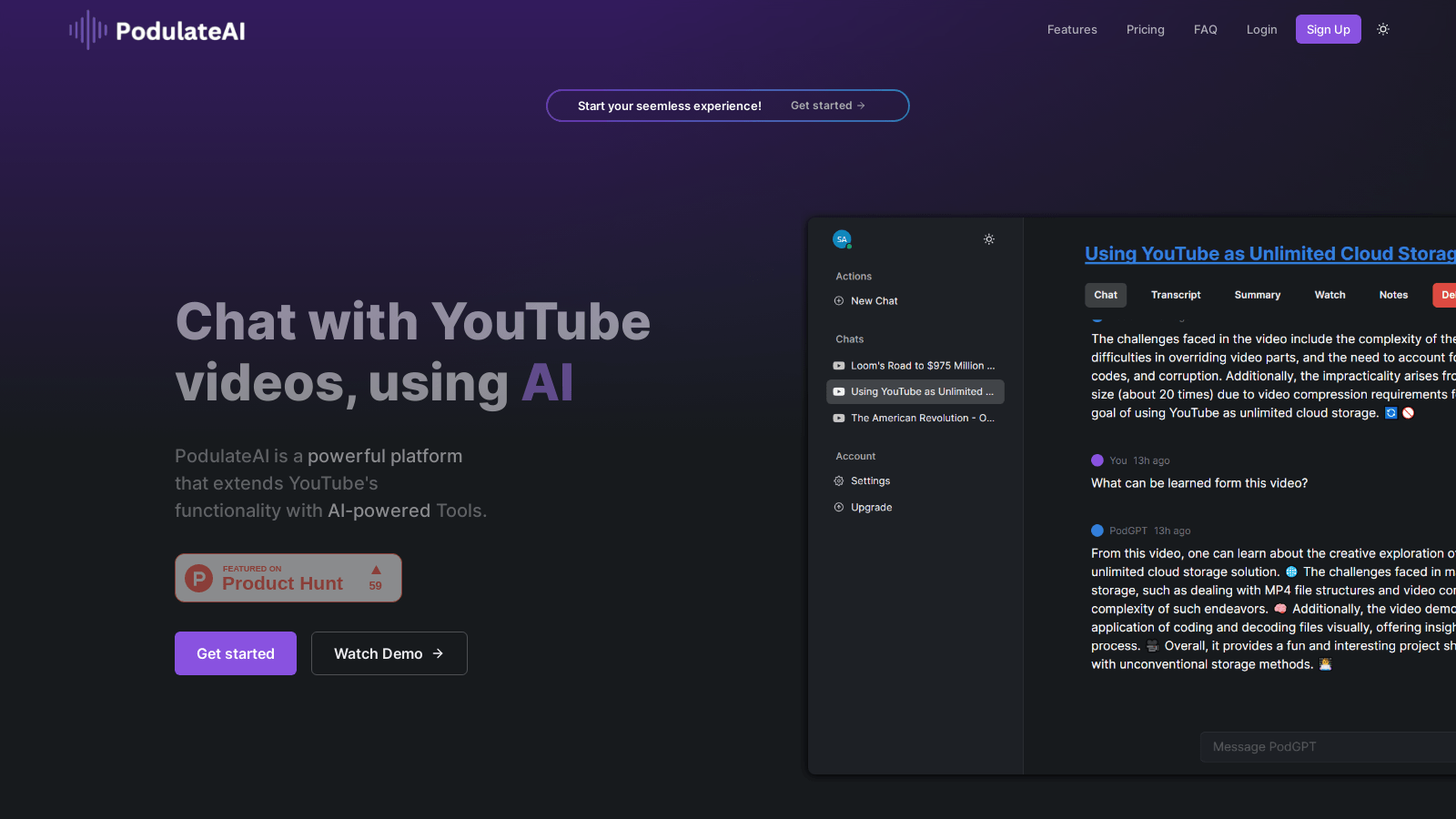
Task: Click 'What can be learned form this video?' message
Action: 1199,483
